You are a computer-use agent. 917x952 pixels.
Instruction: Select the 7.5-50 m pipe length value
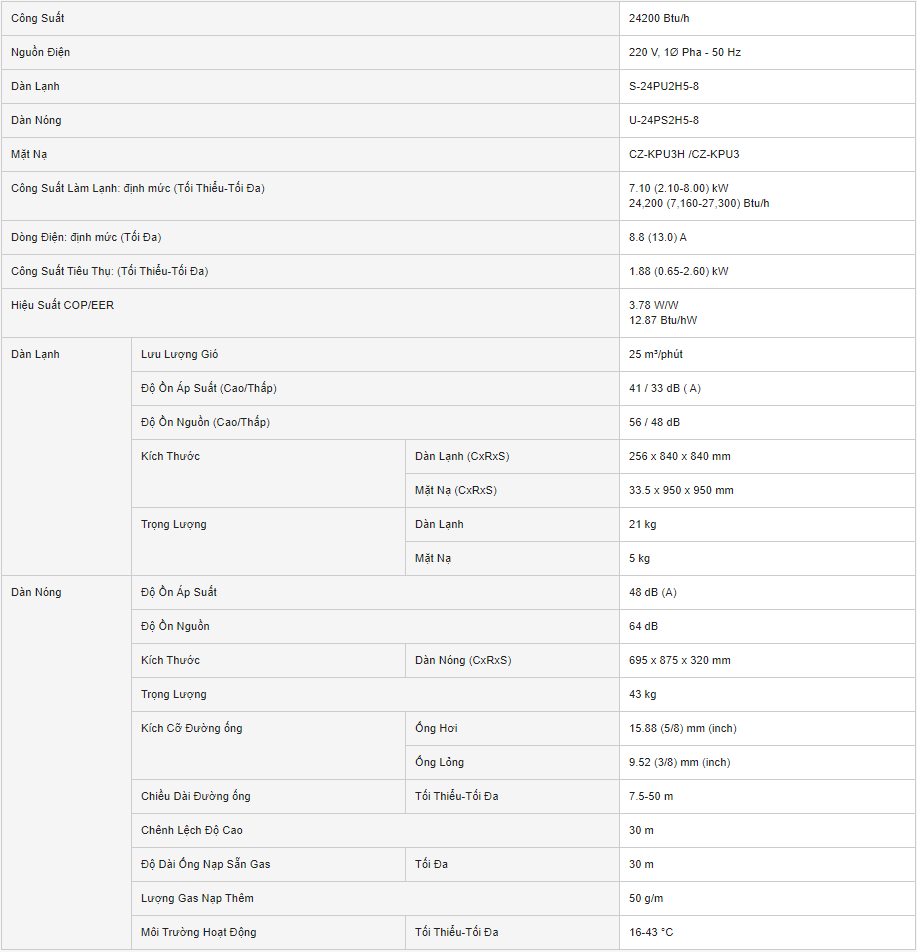point(651,796)
